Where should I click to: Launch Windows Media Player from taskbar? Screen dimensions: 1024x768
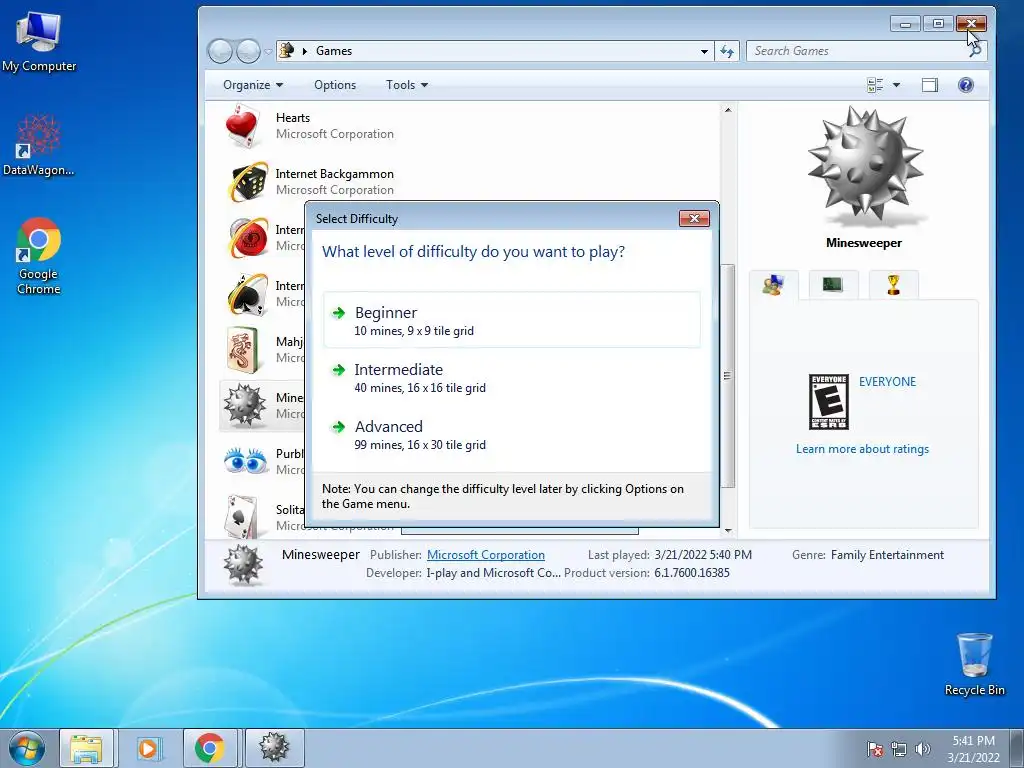click(x=148, y=748)
